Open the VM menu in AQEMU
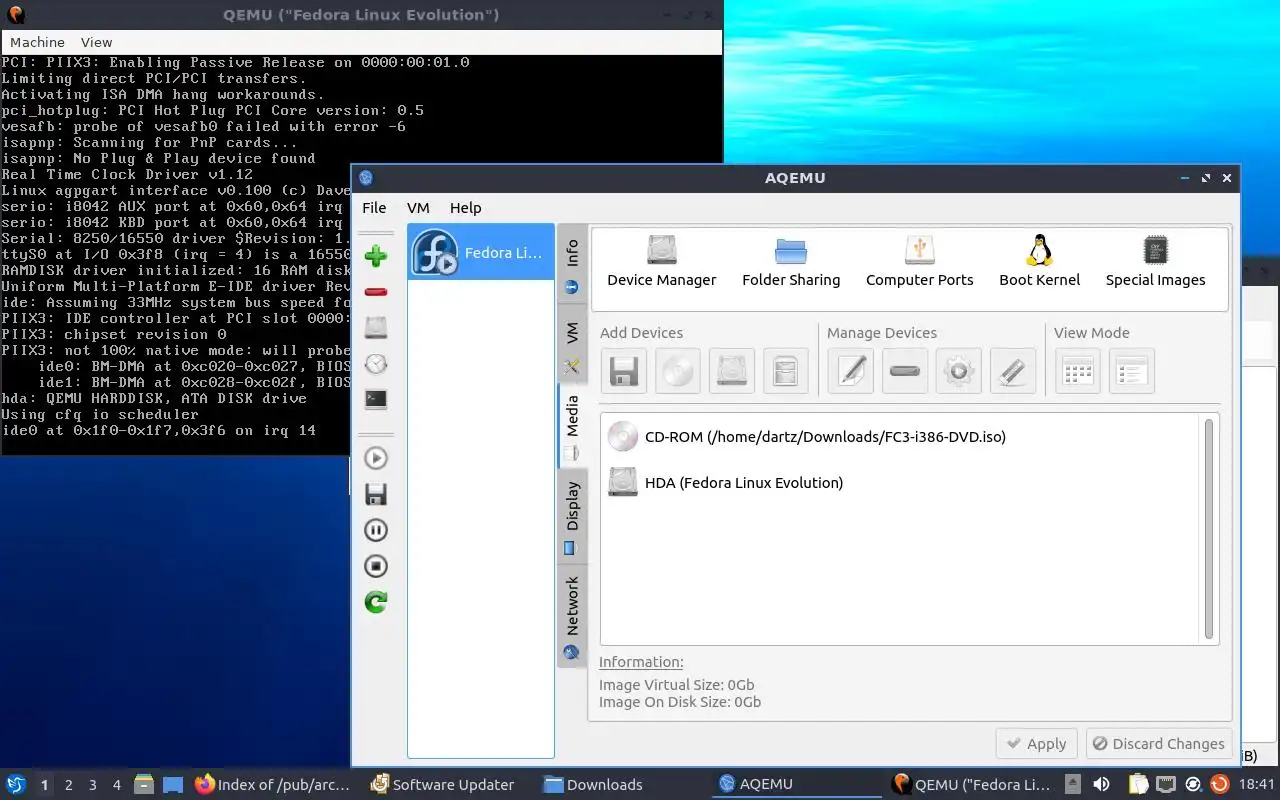Image resolution: width=1280 pixels, height=800 pixels. coord(418,208)
